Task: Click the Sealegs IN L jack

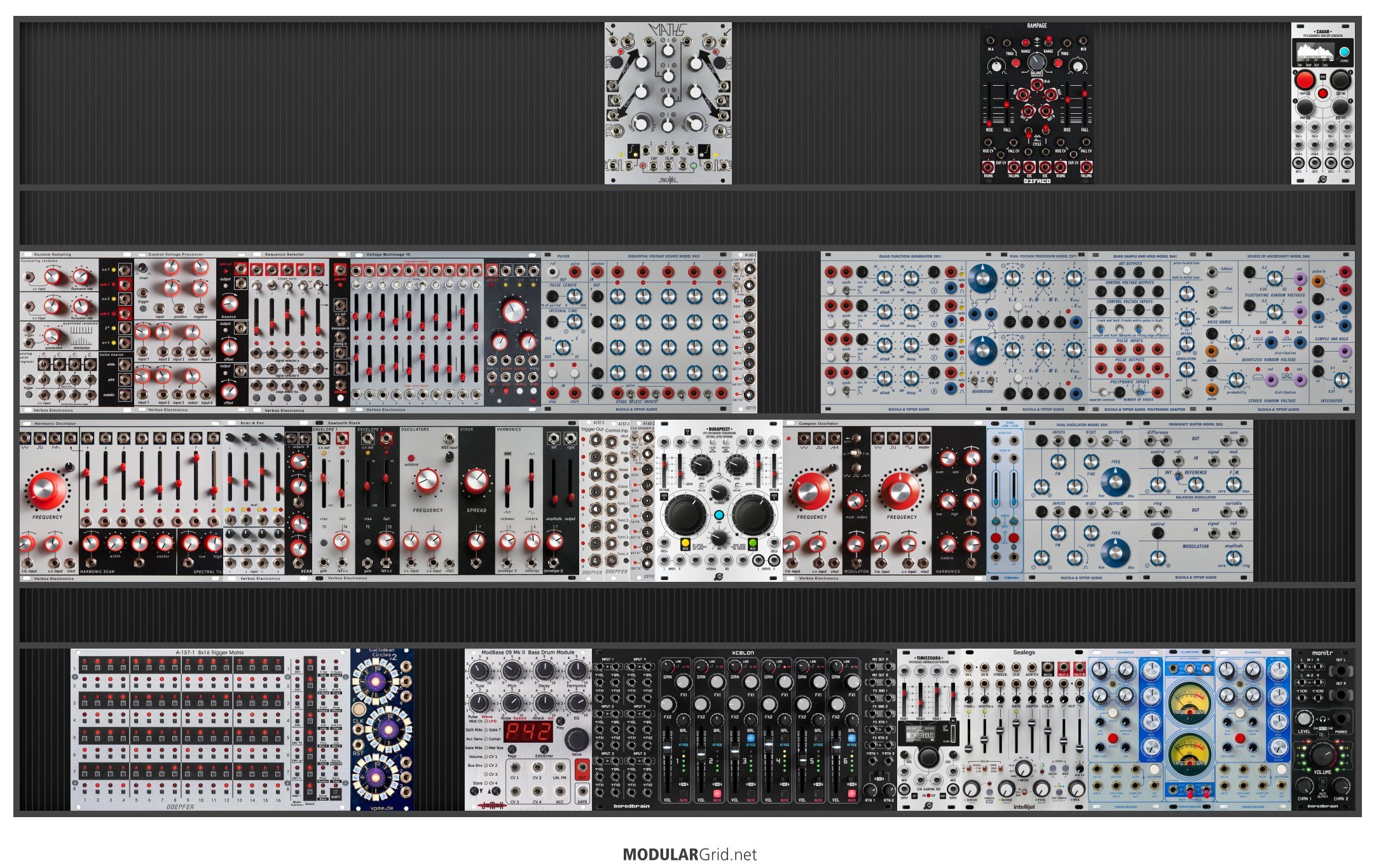Action: point(968,666)
